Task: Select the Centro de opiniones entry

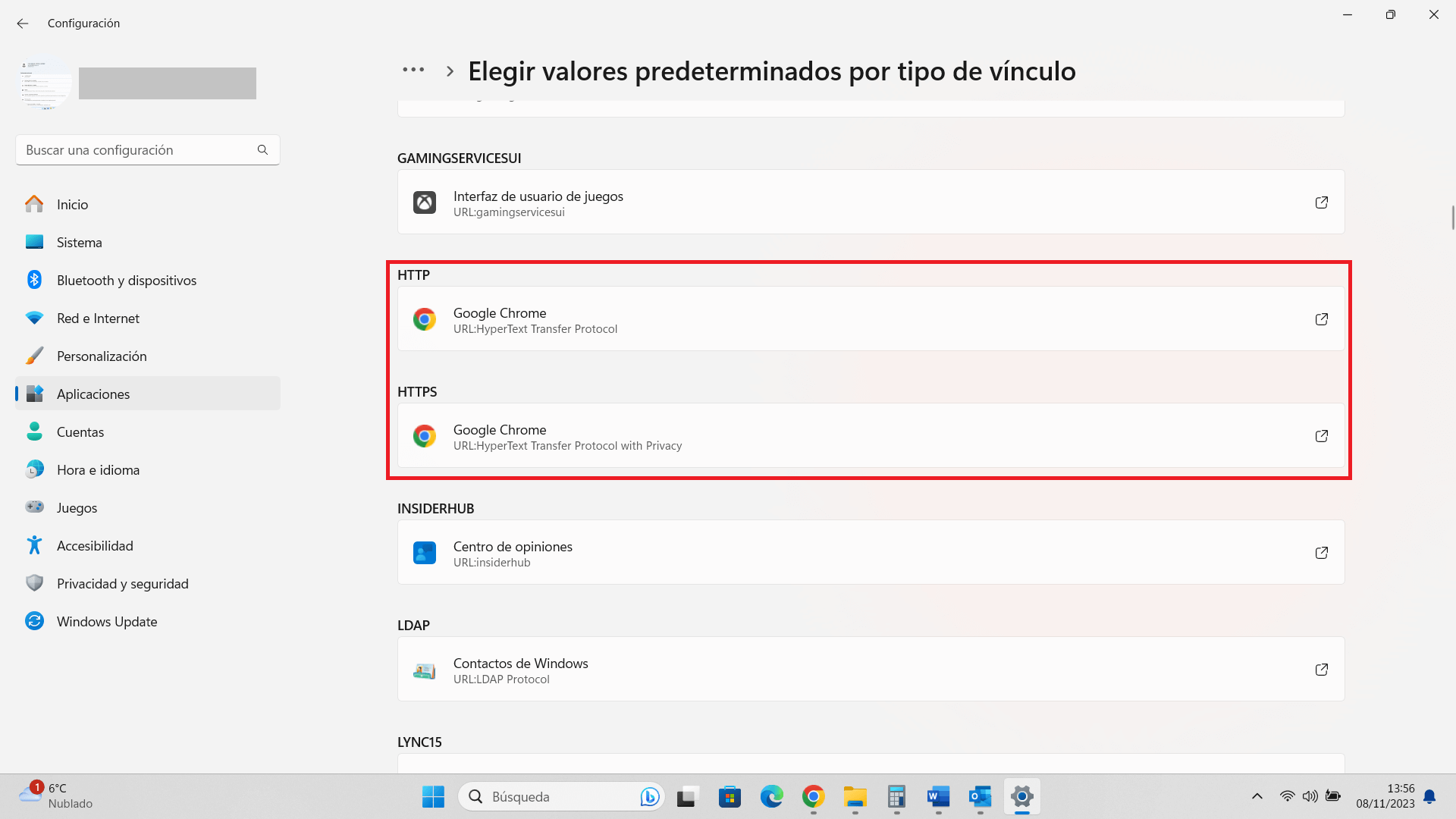Action: [871, 552]
